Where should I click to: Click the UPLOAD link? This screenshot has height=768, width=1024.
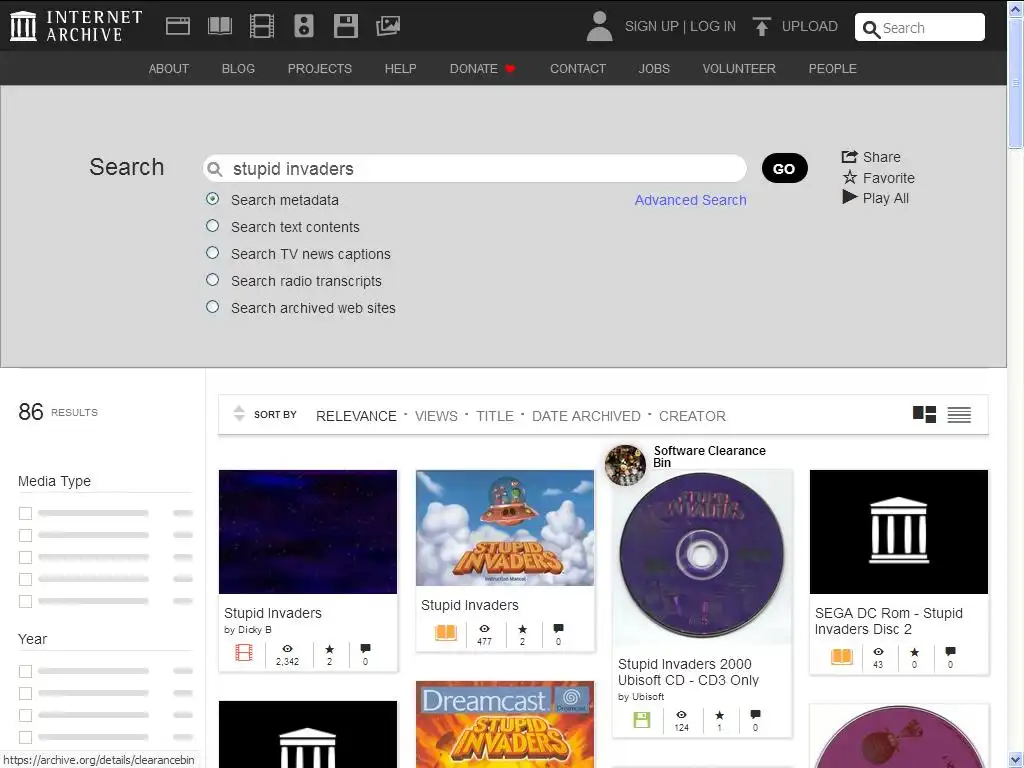point(809,26)
